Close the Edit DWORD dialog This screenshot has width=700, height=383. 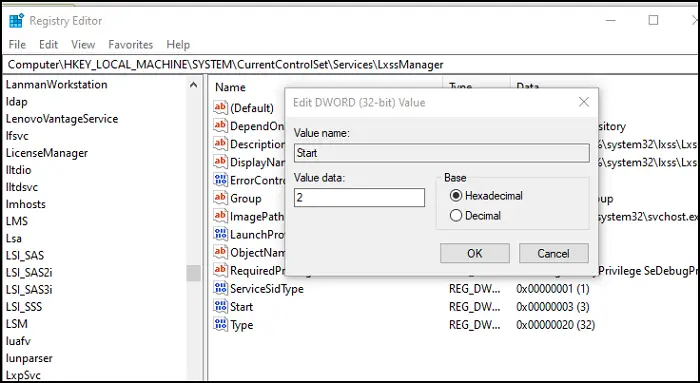click(583, 102)
